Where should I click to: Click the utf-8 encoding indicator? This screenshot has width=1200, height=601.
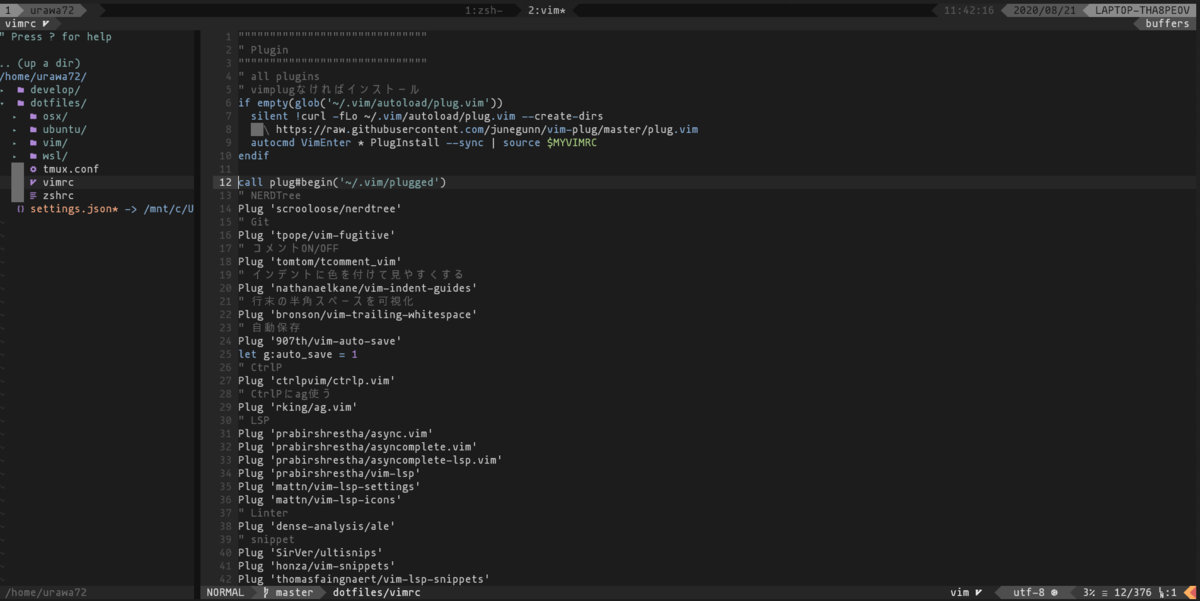[1029, 593]
